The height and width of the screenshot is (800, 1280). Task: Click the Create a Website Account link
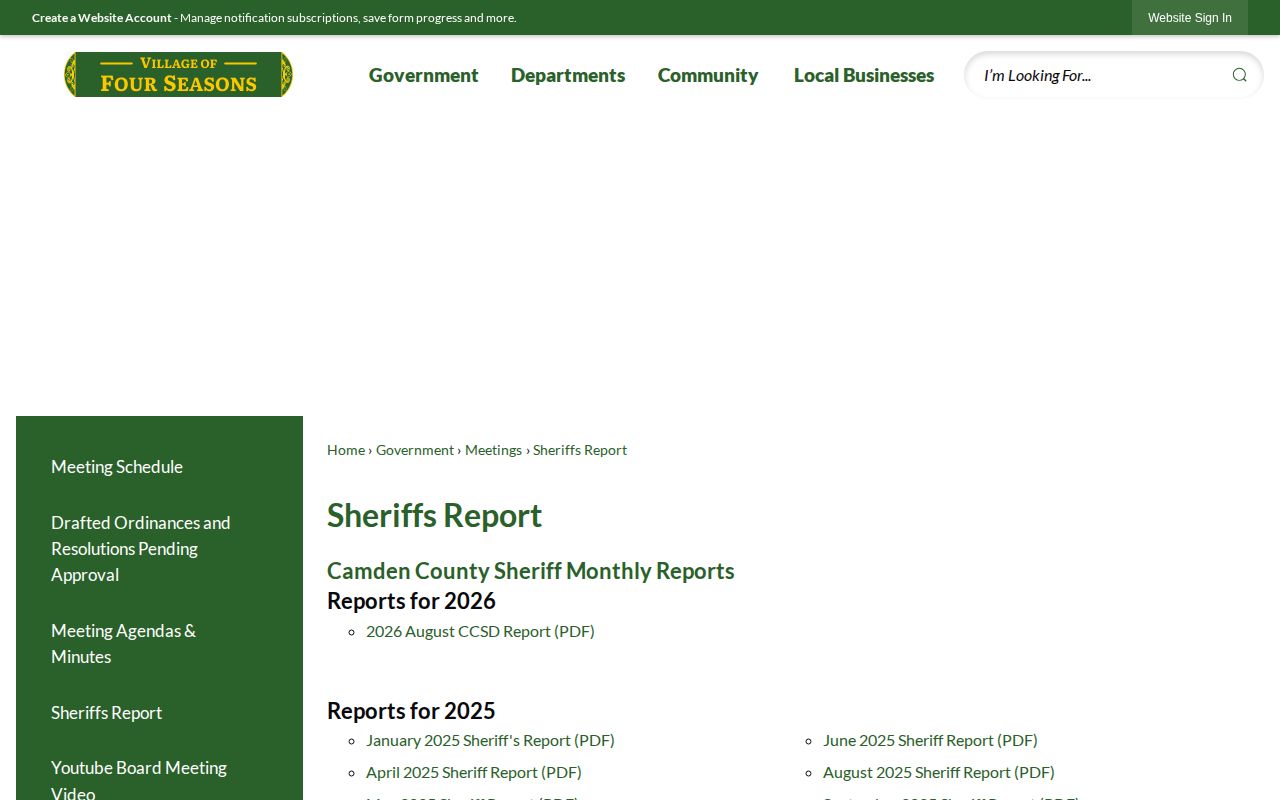coord(102,18)
